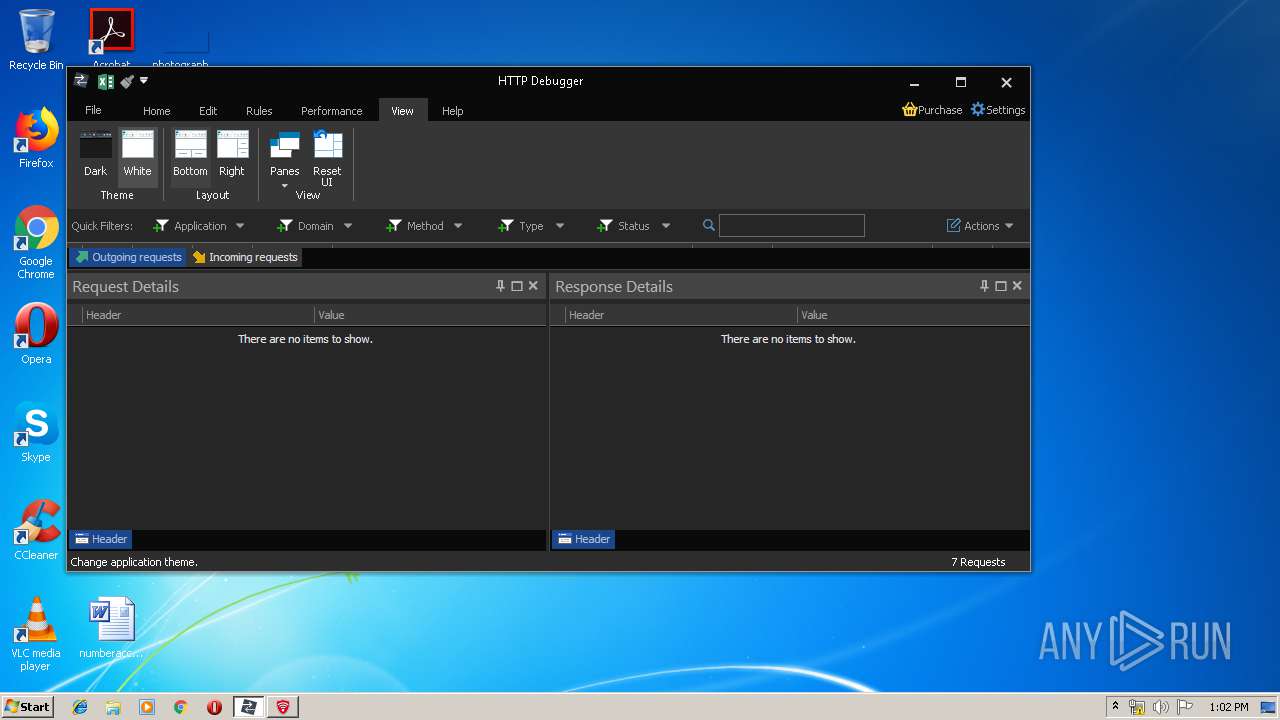Click Internet Explorer in the taskbar
The width and height of the screenshot is (1280, 720).
(x=80, y=707)
